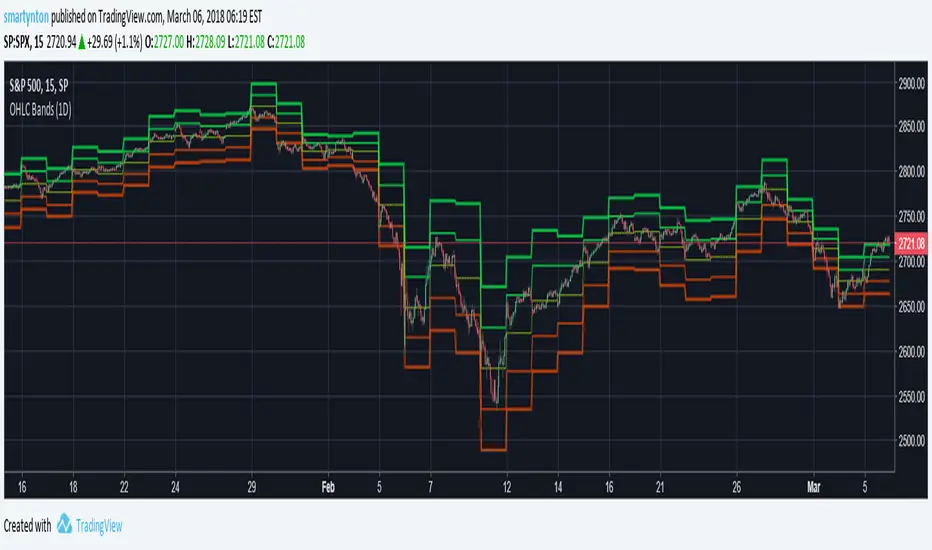Click the red 2721.08 current price tag
This screenshot has height=550, width=932.
tap(911, 243)
